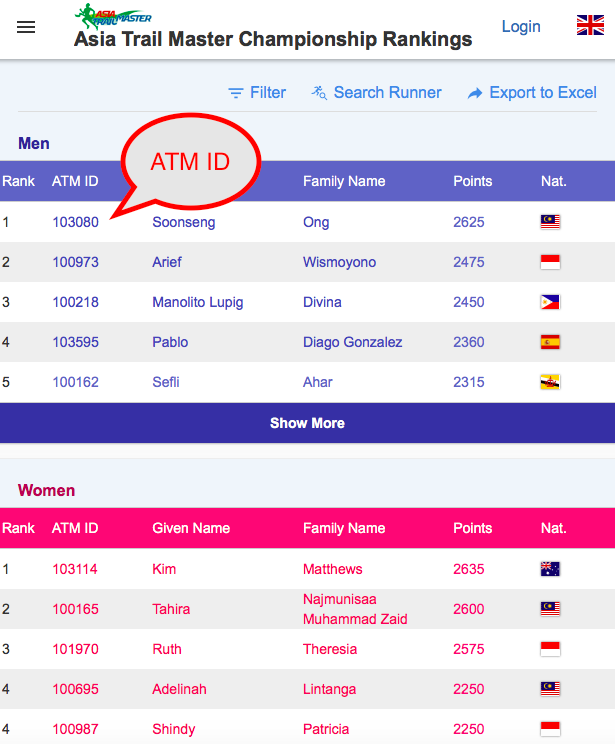Viewport: 615px width, 744px height.
Task: Click Malaysia flag in Soonseng Ong row
Action: (550, 222)
